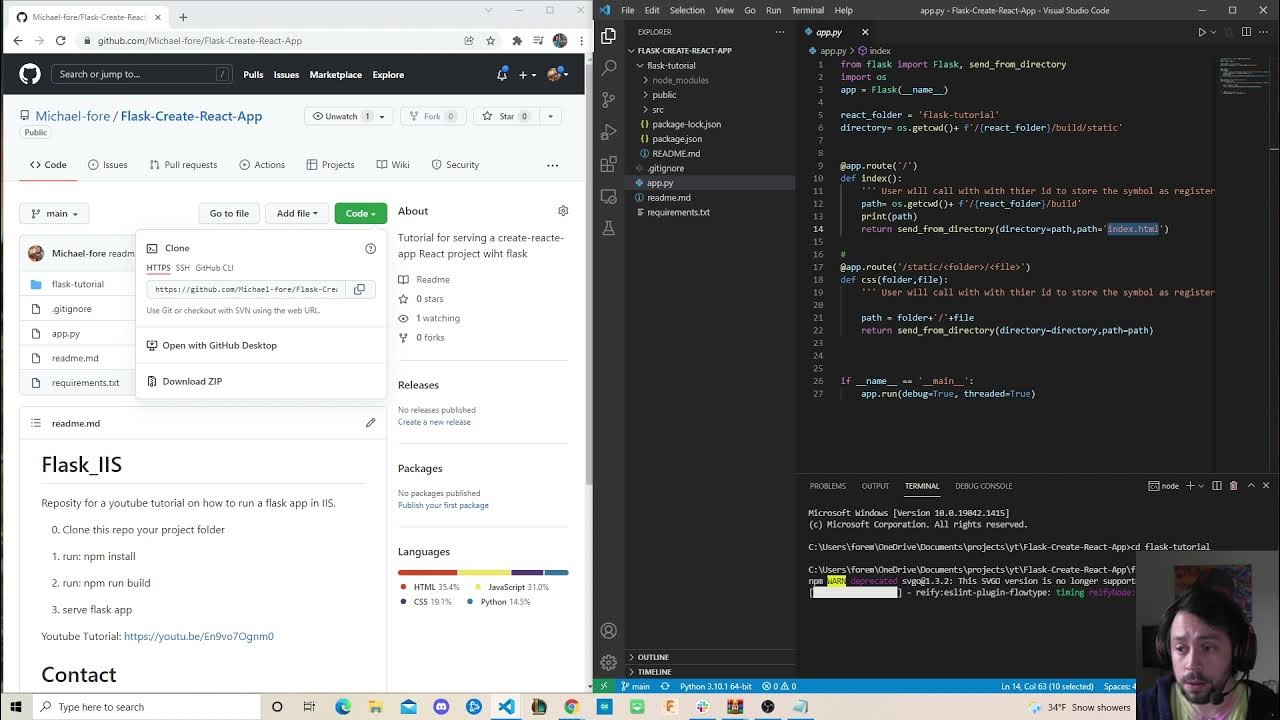Open the Testing flask icon in VS Code

[608, 228]
